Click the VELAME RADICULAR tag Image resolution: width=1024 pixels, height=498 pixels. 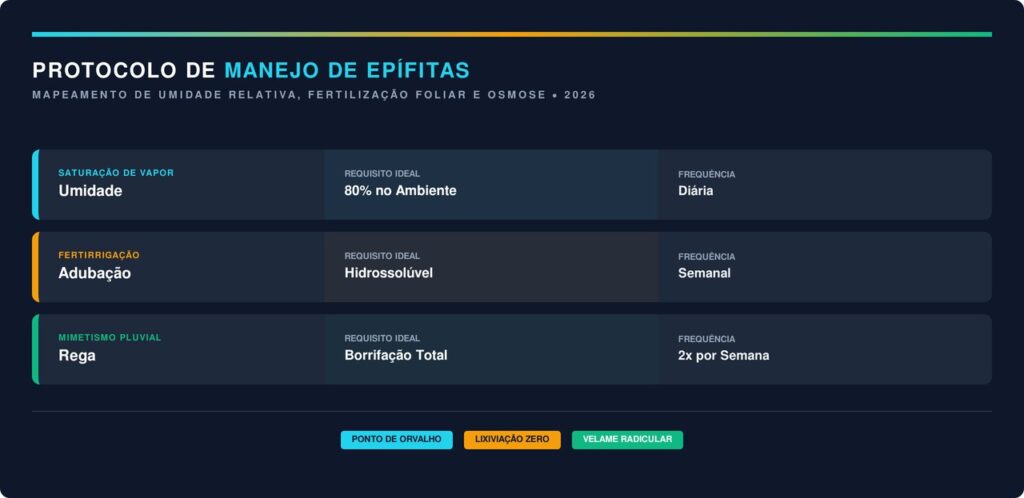627,440
